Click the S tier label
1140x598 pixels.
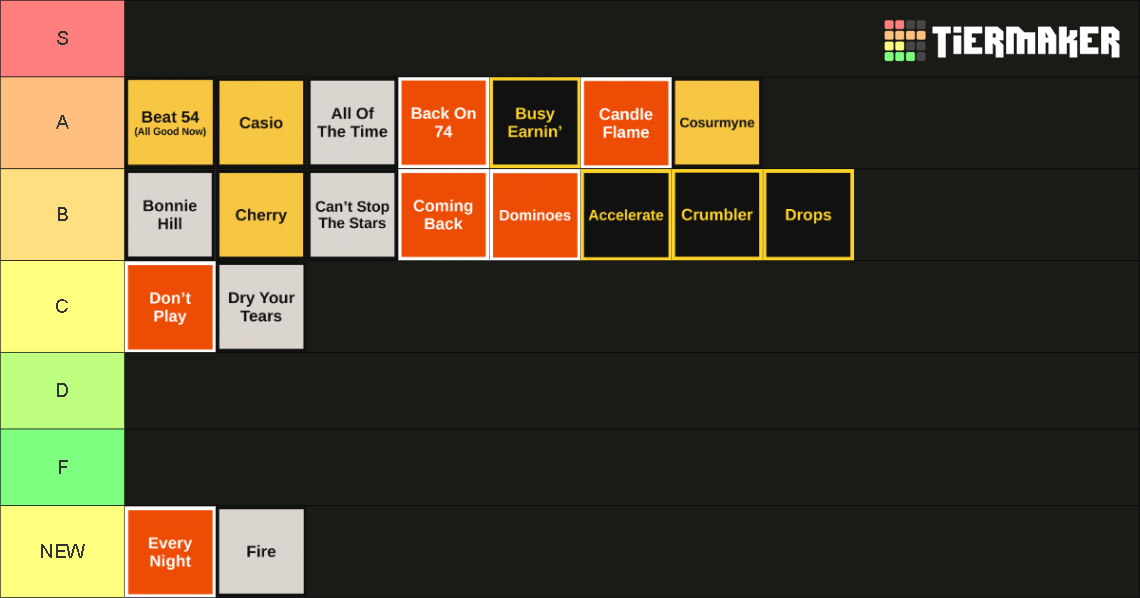click(63, 39)
